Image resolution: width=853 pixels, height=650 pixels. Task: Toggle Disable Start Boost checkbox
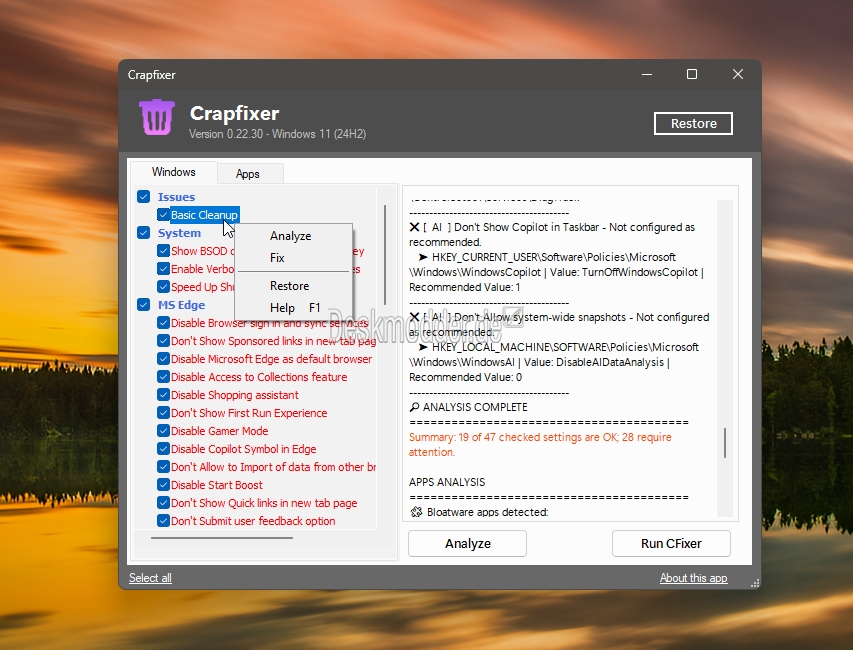click(163, 485)
